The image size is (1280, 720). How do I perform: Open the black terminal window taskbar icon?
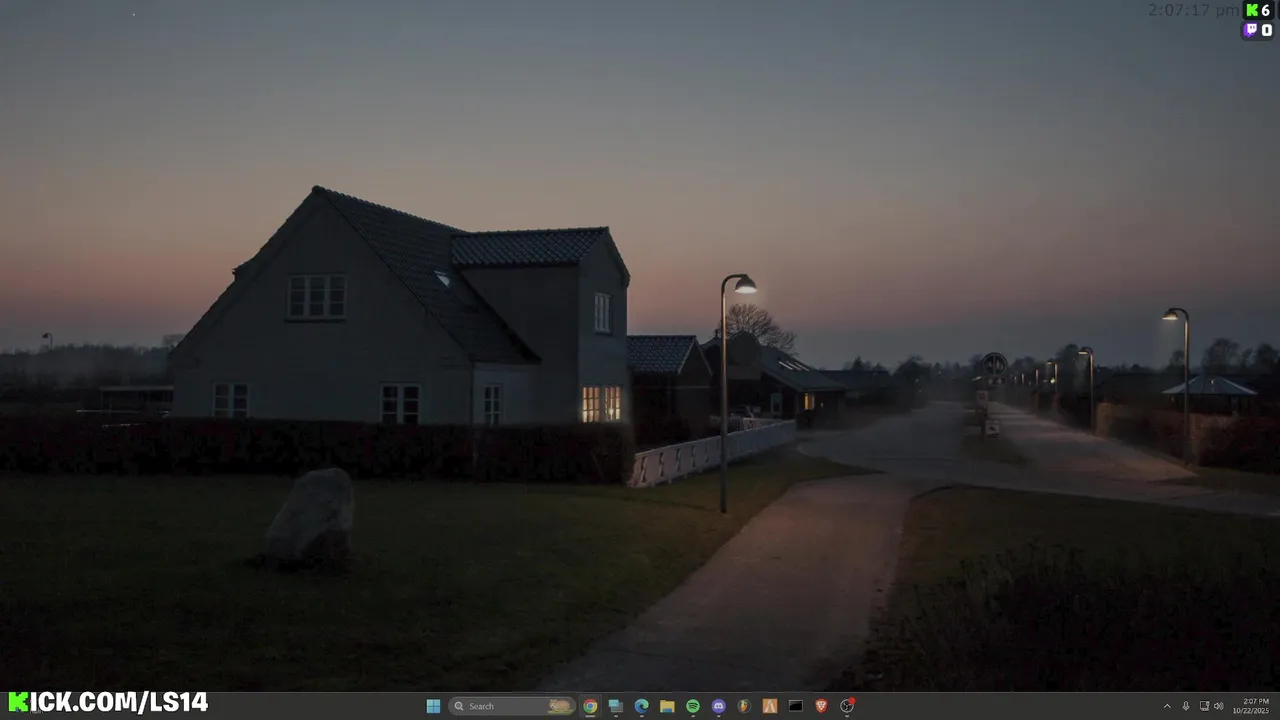click(x=796, y=706)
